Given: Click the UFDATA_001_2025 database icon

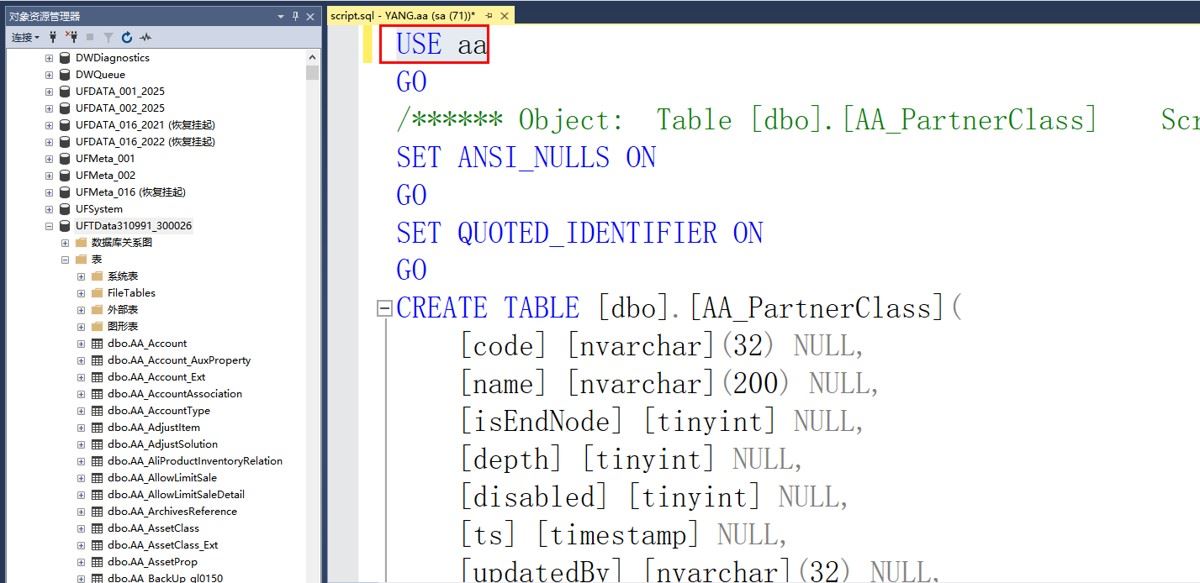Looking at the screenshot, I should click(x=65, y=91).
